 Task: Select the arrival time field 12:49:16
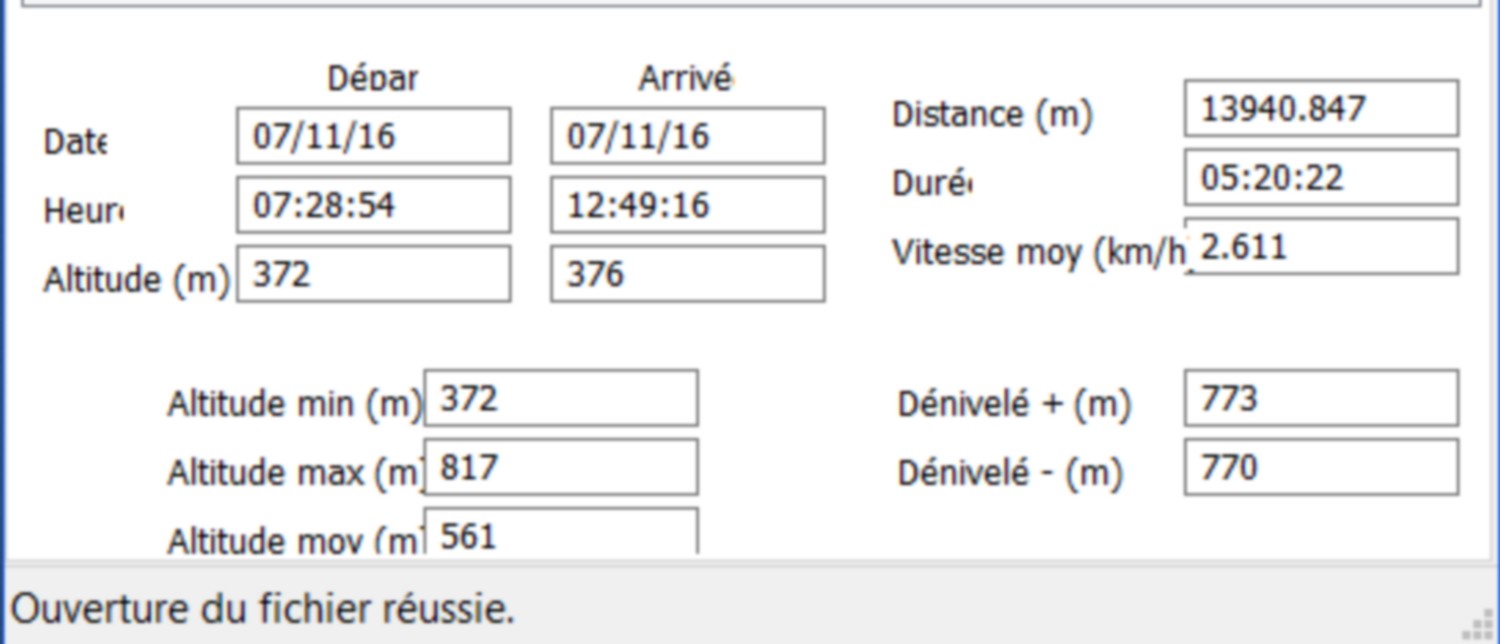click(688, 205)
